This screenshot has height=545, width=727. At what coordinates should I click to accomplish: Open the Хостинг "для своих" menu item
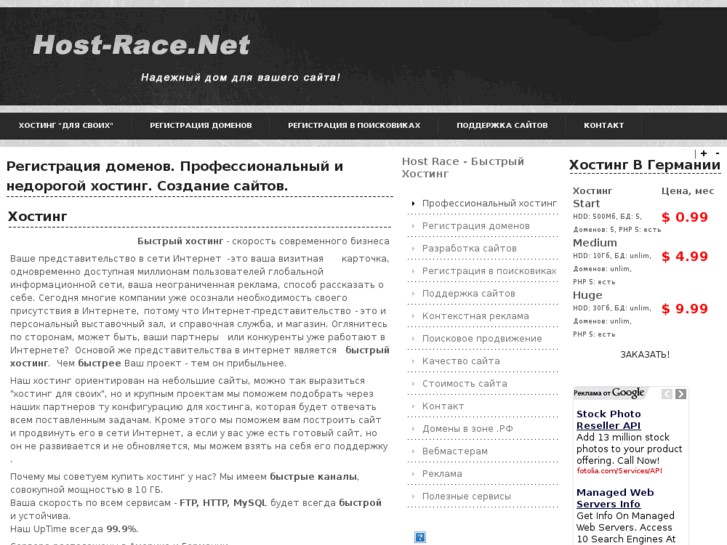[66, 125]
